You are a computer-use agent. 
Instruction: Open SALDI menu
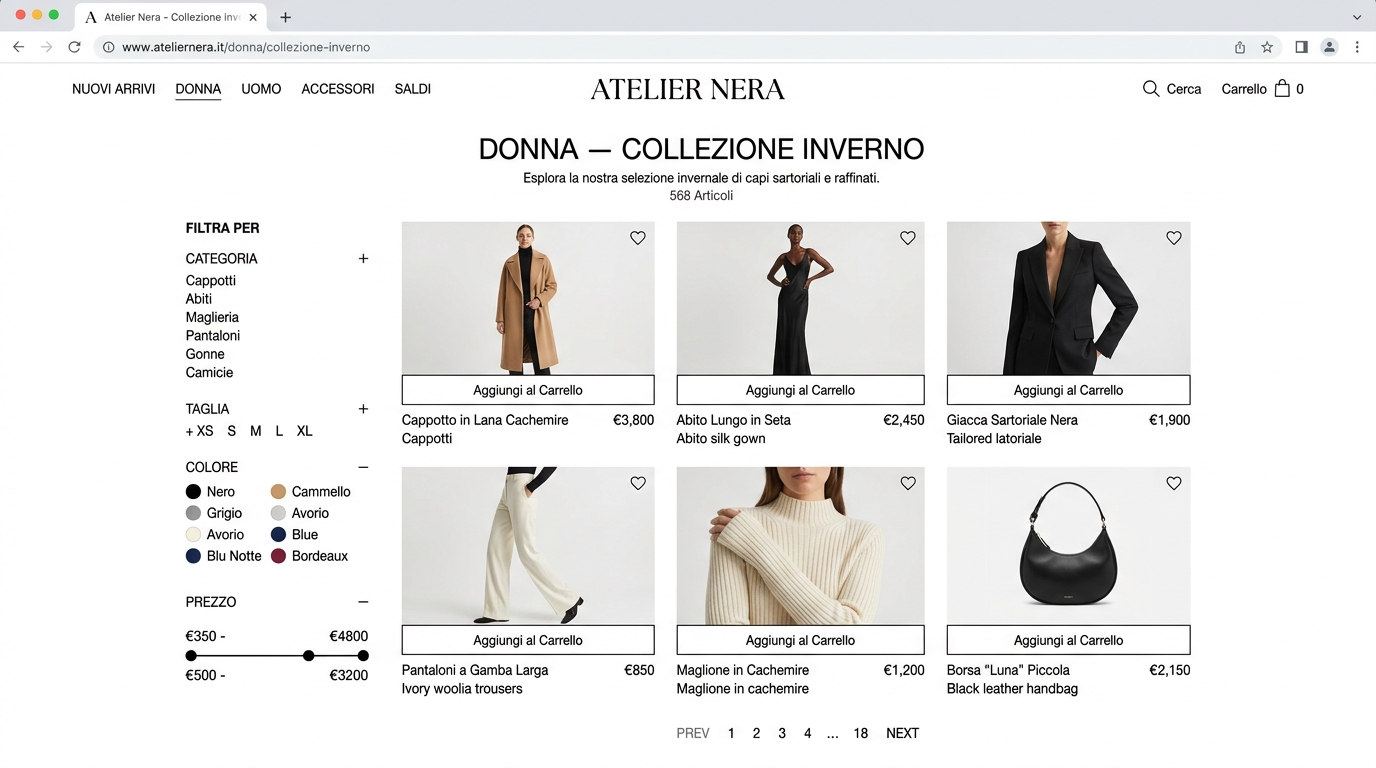413,89
